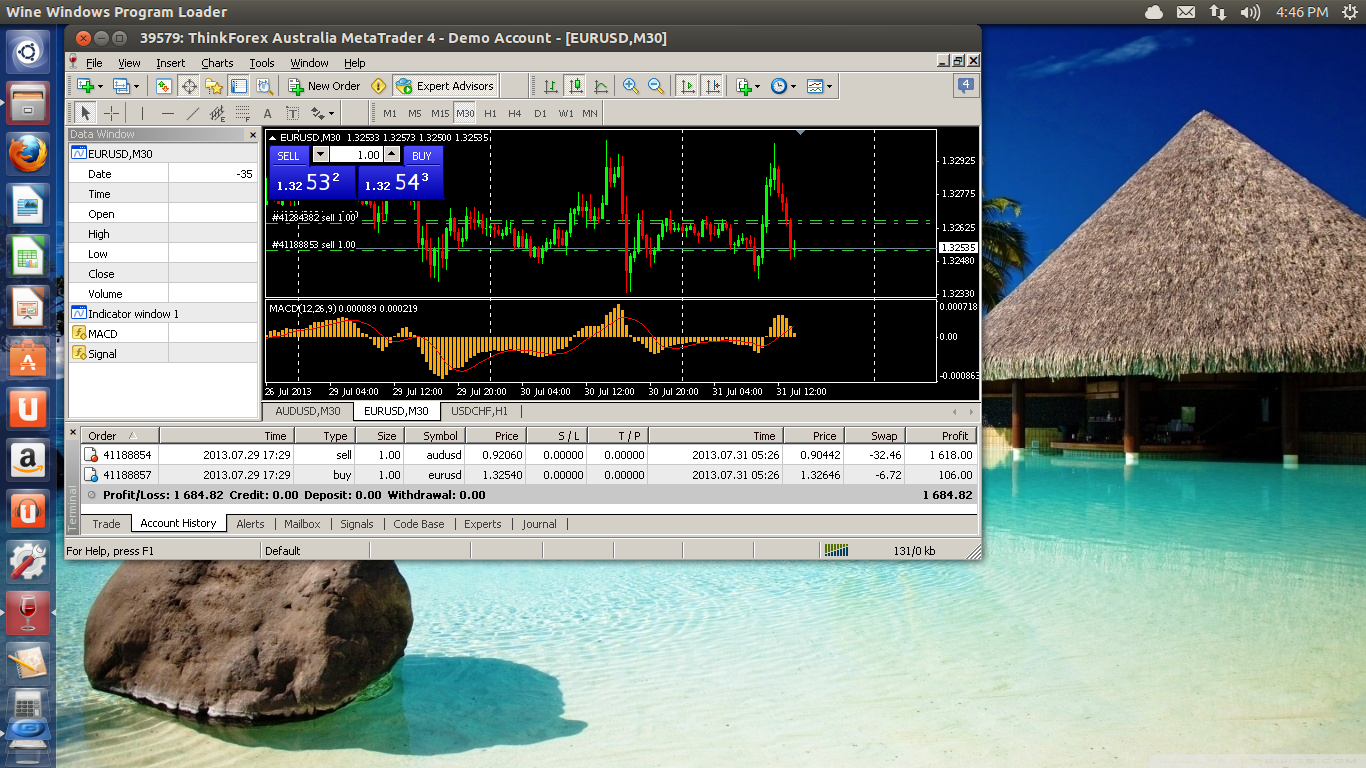This screenshot has height=768, width=1366.
Task: Select the cursor arrow tool
Action: 86,113
